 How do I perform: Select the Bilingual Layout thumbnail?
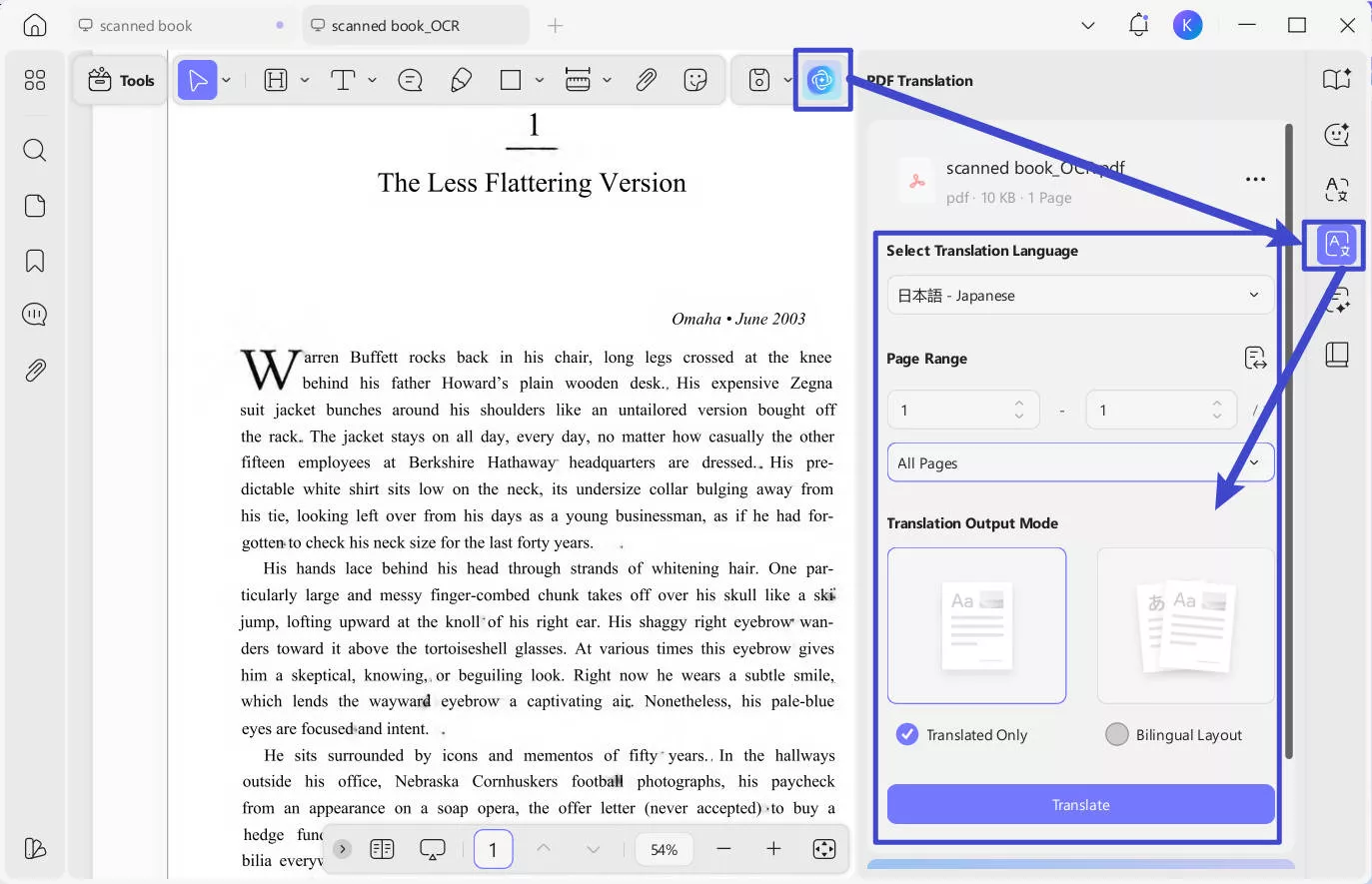point(1186,625)
